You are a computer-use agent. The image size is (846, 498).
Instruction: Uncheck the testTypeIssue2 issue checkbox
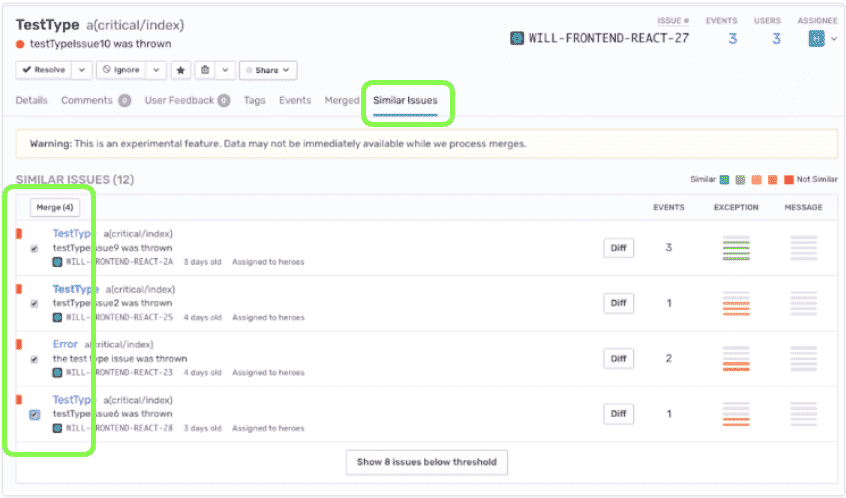[x=35, y=304]
